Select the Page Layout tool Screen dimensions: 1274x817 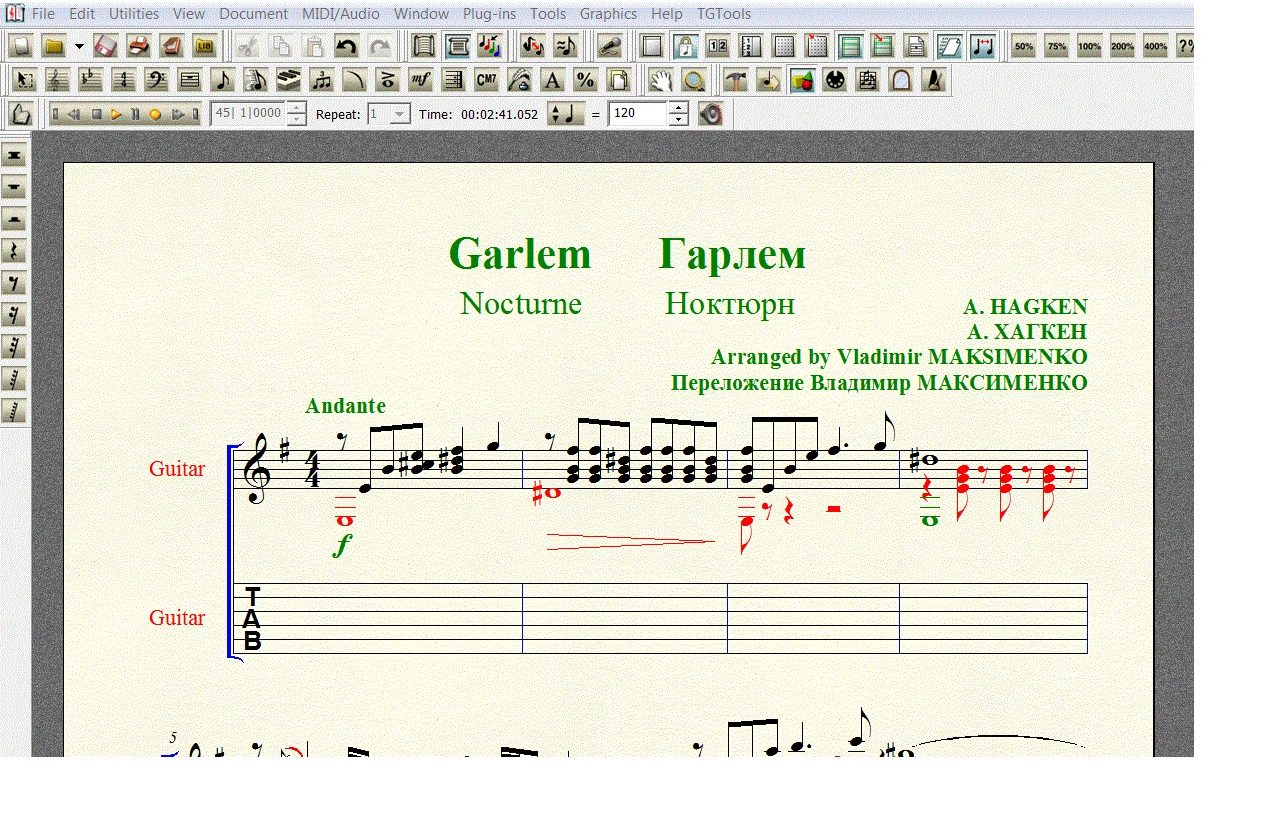pyautogui.click(x=618, y=81)
